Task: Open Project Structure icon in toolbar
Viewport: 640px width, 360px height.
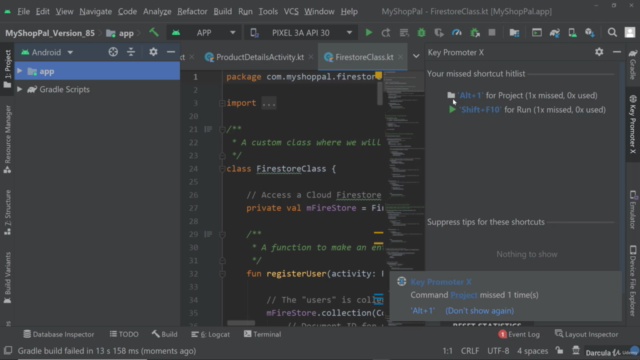Action: (514, 33)
